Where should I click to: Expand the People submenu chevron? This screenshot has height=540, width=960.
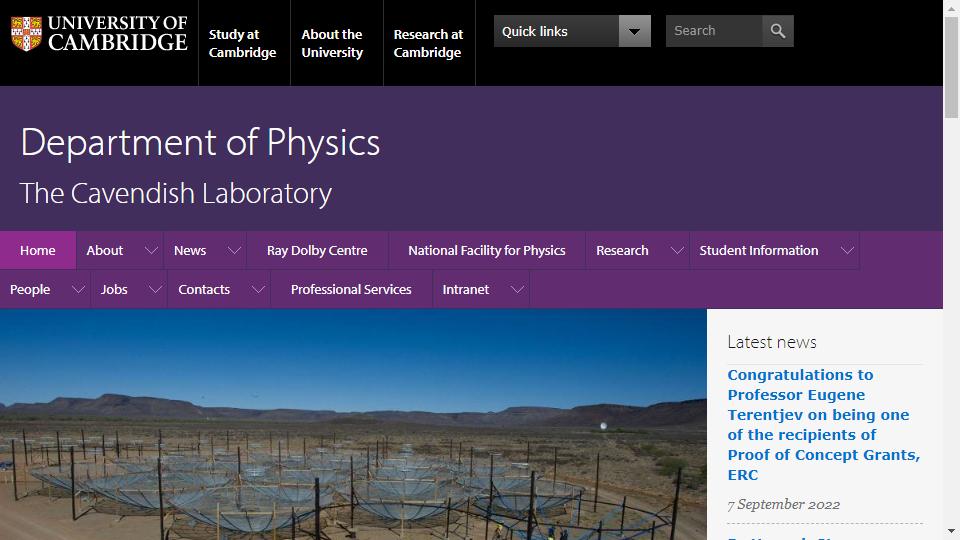point(78,289)
